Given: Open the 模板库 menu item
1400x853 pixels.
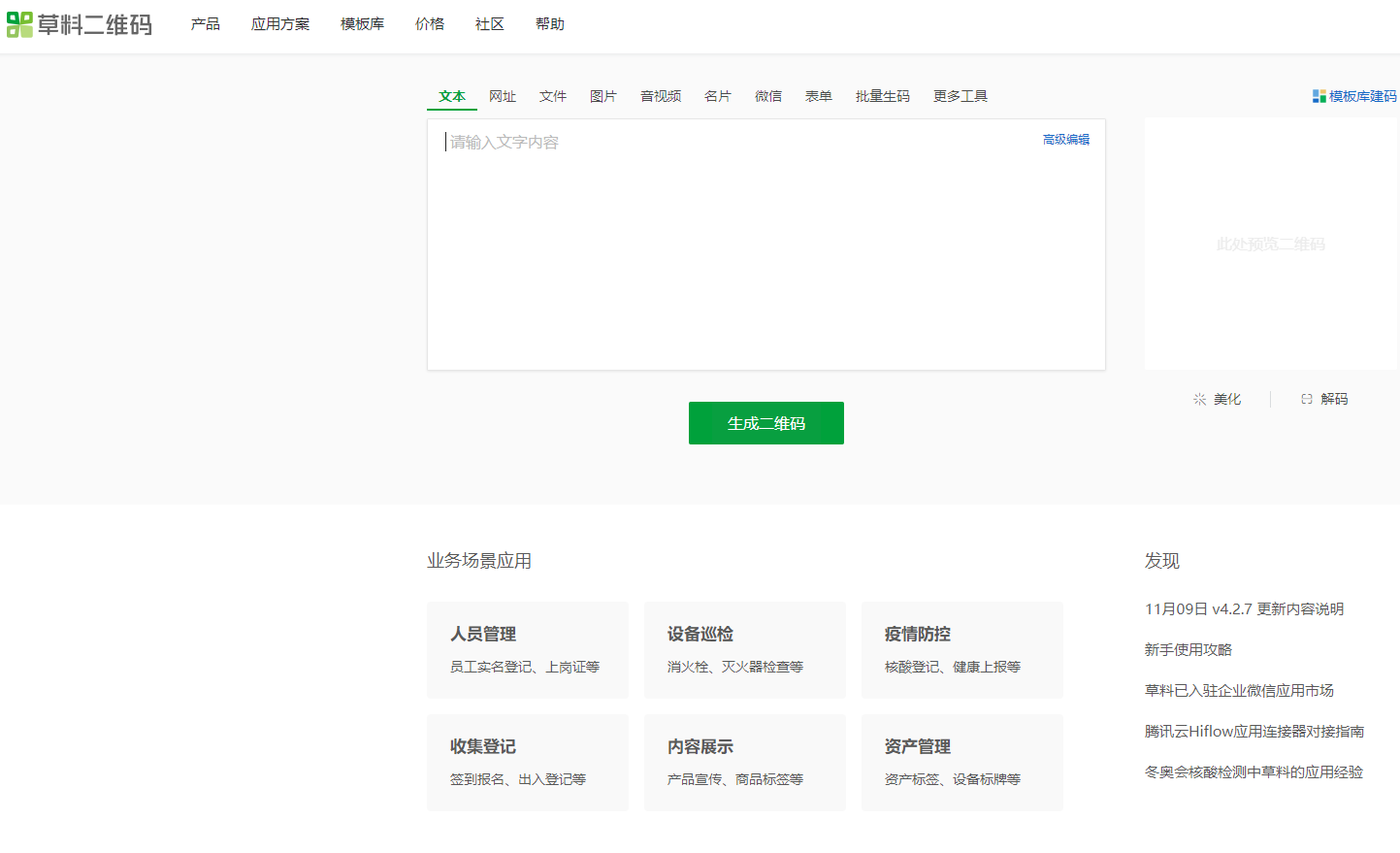Looking at the screenshot, I should coord(362,24).
